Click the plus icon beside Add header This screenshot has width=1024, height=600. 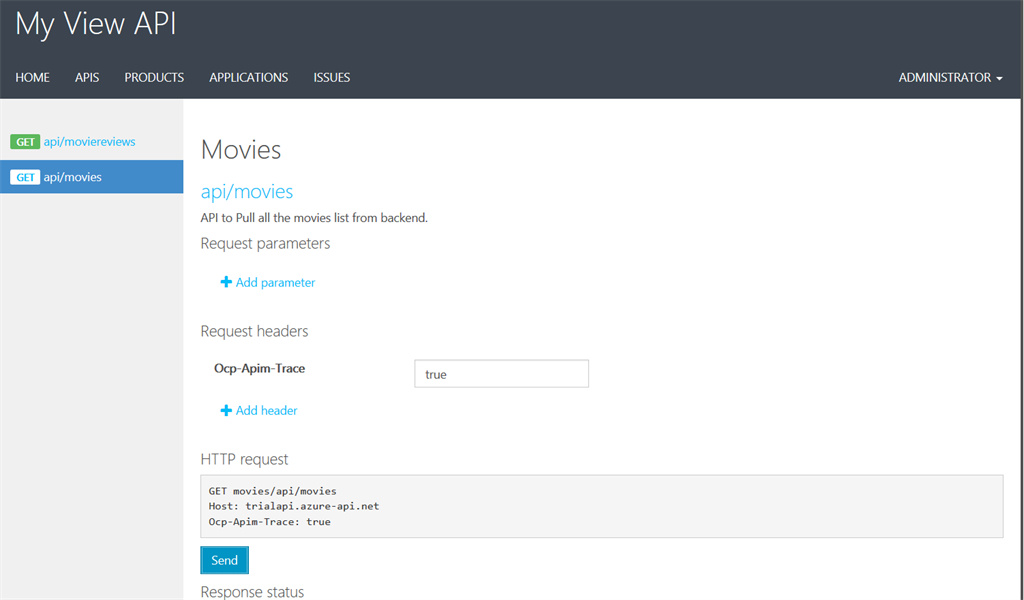point(226,411)
